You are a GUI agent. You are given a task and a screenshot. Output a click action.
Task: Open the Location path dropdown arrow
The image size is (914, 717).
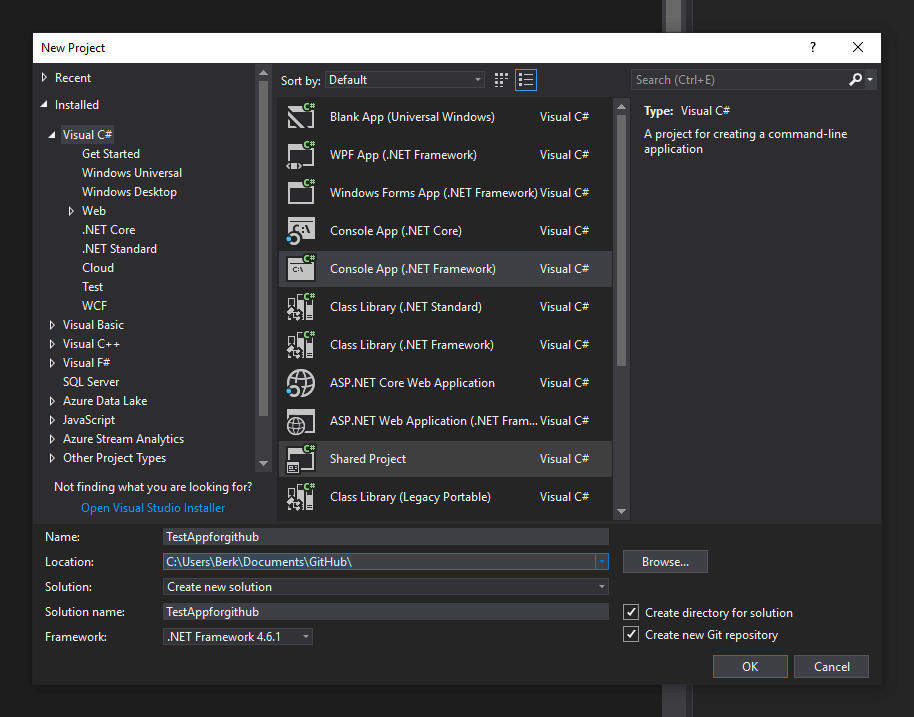pos(602,561)
